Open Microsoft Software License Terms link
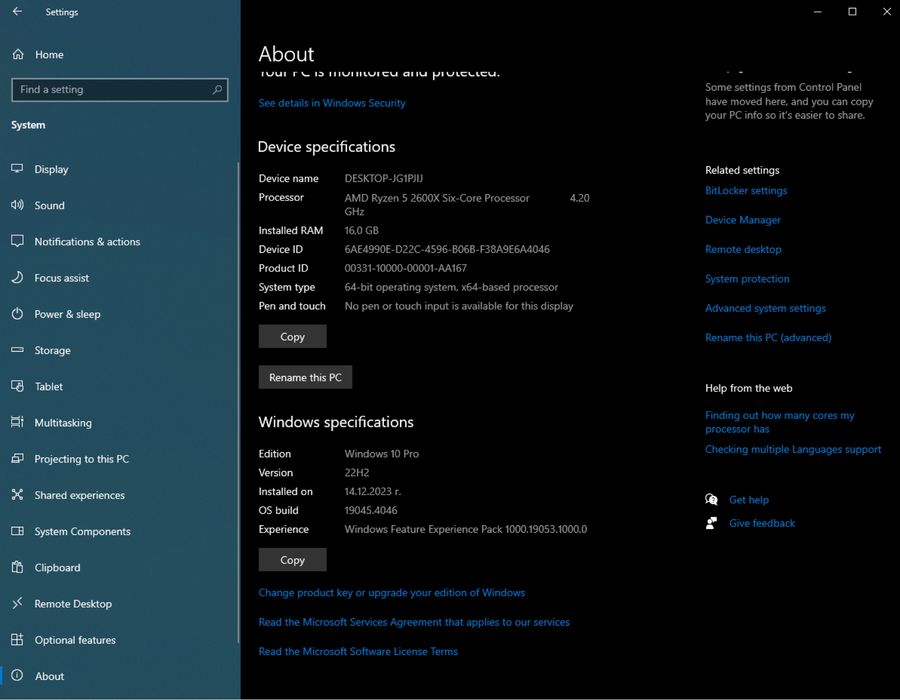Viewport: 900px width, 700px height. click(x=358, y=651)
